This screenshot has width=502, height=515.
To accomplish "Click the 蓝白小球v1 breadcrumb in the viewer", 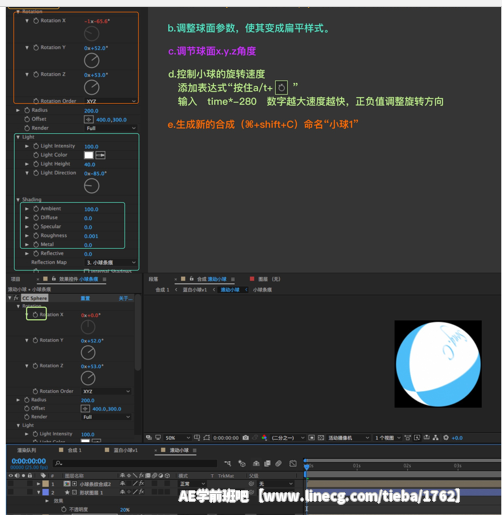I will point(195,290).
